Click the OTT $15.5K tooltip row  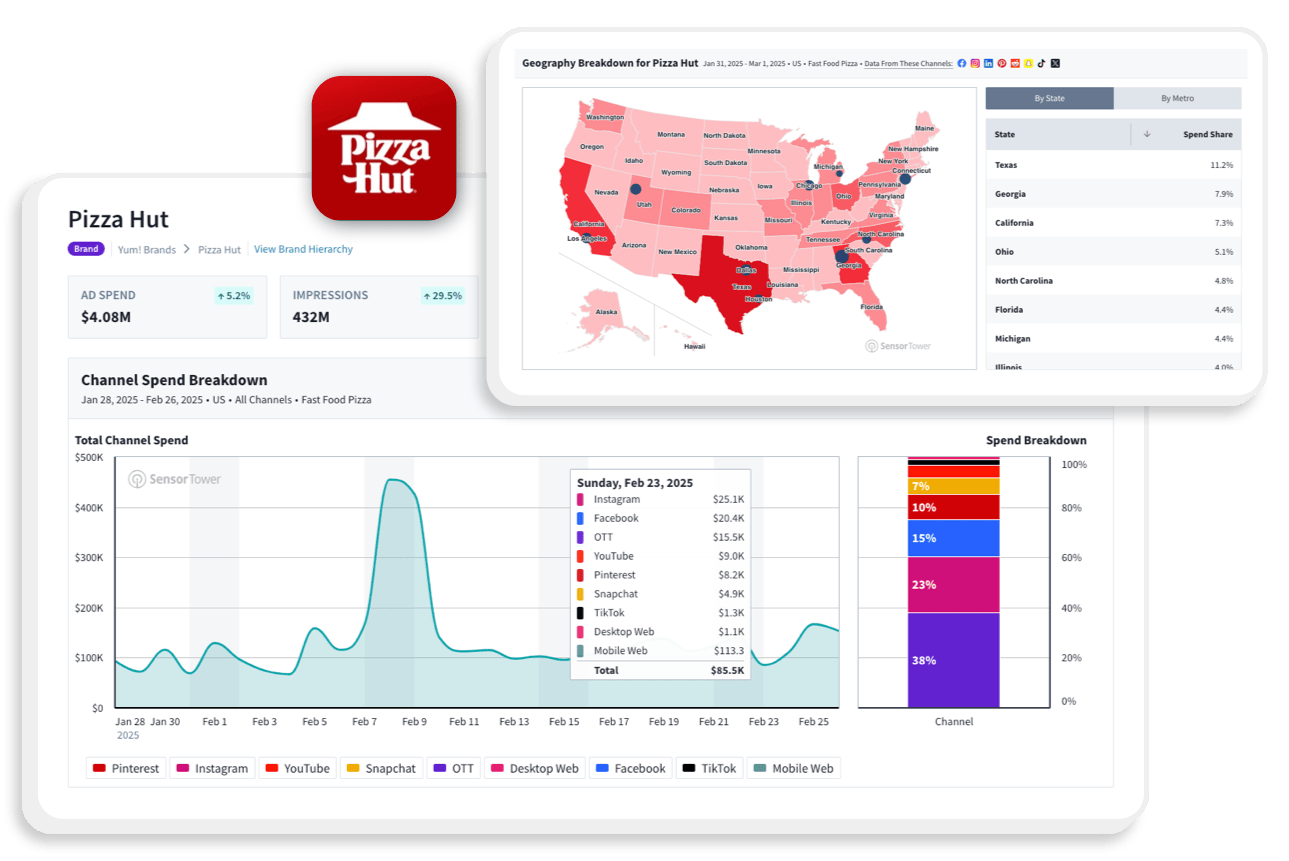pyautogui.click(x=660, y=537)
